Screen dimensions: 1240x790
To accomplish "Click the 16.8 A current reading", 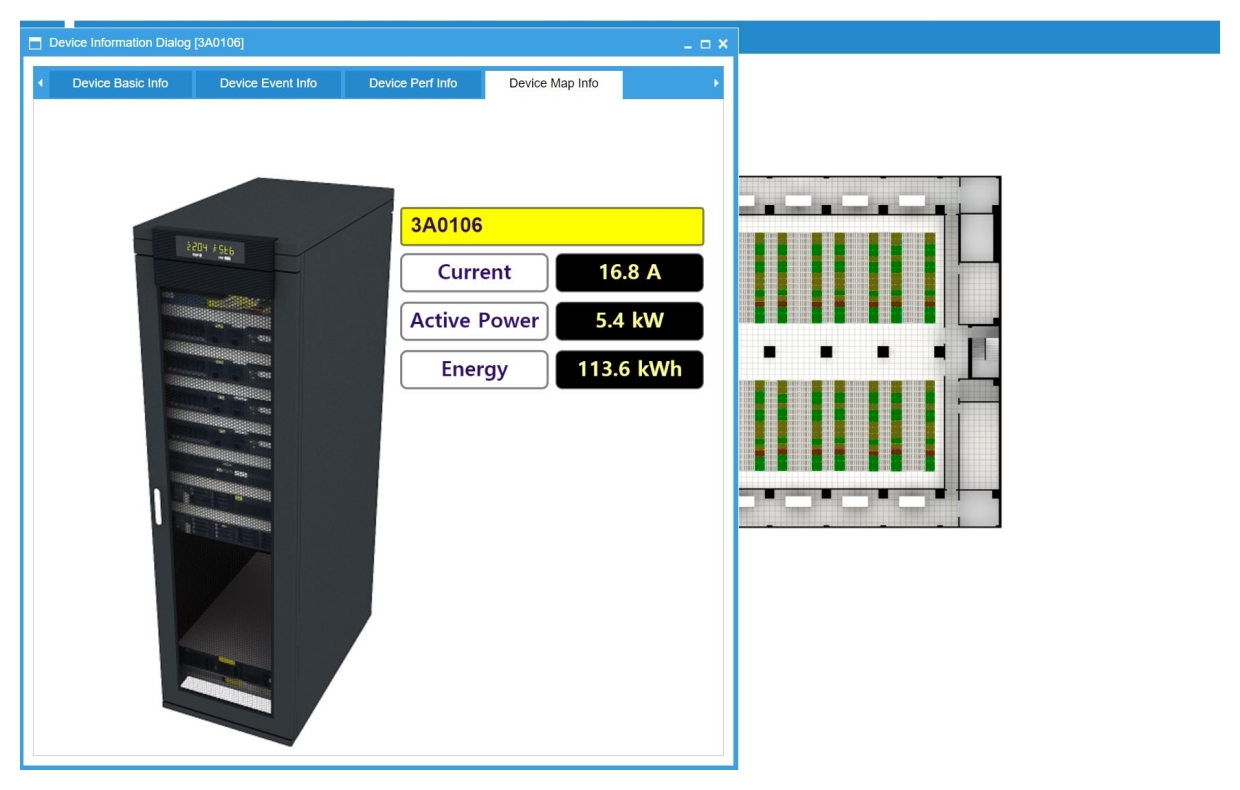I will point(629,273).
